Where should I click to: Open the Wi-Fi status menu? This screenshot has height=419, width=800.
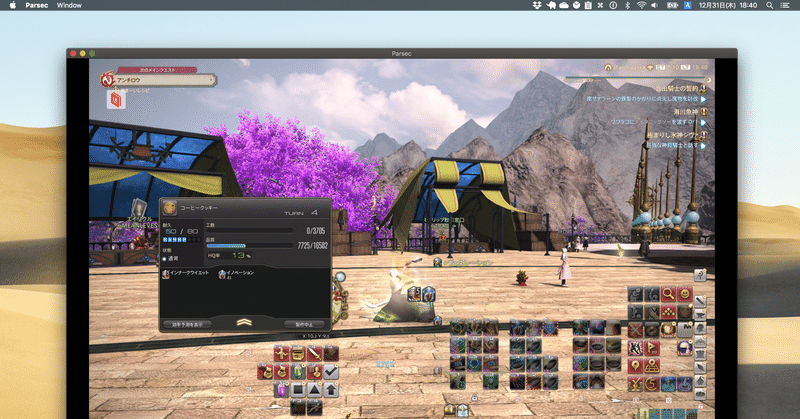tap(641, 5)
